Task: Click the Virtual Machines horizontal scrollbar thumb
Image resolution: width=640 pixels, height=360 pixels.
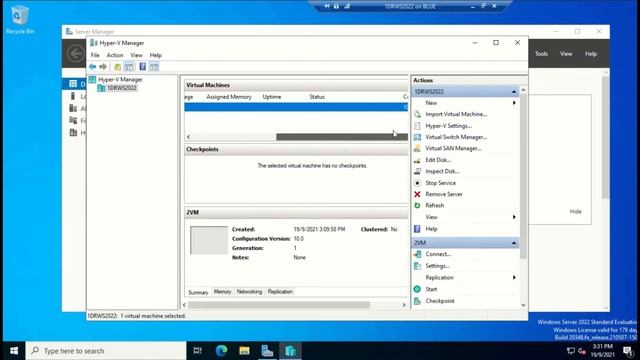Action: [342, 137]
